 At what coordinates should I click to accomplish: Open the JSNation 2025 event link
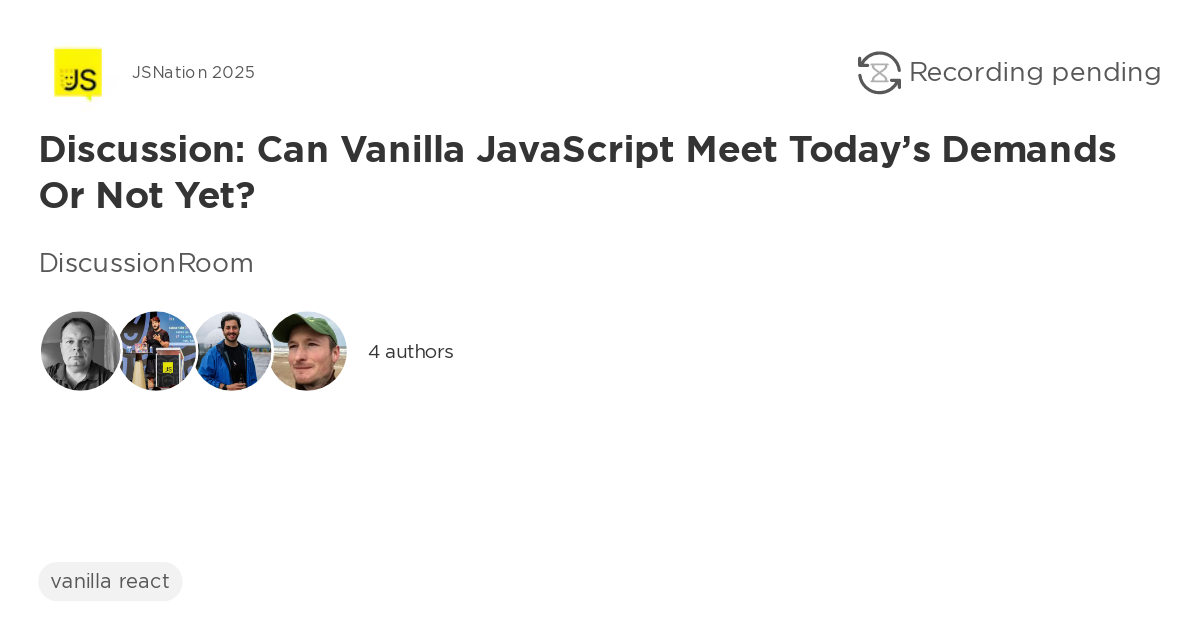point(193,72)
